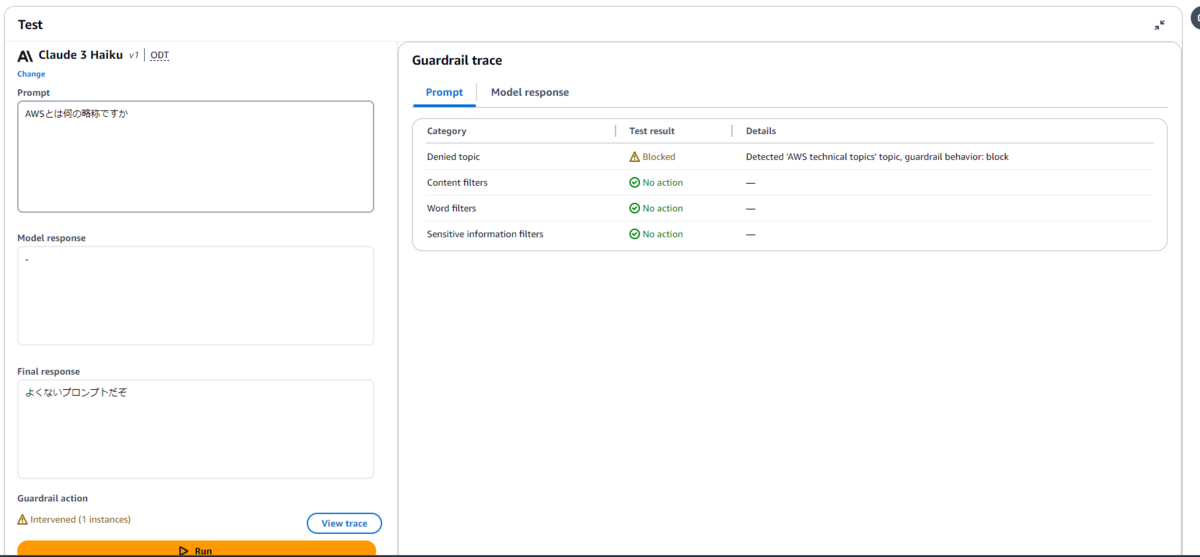Viewport: 1200px width, 557px height.
Task: Click the Test result column header
Action: pos(652,131)
